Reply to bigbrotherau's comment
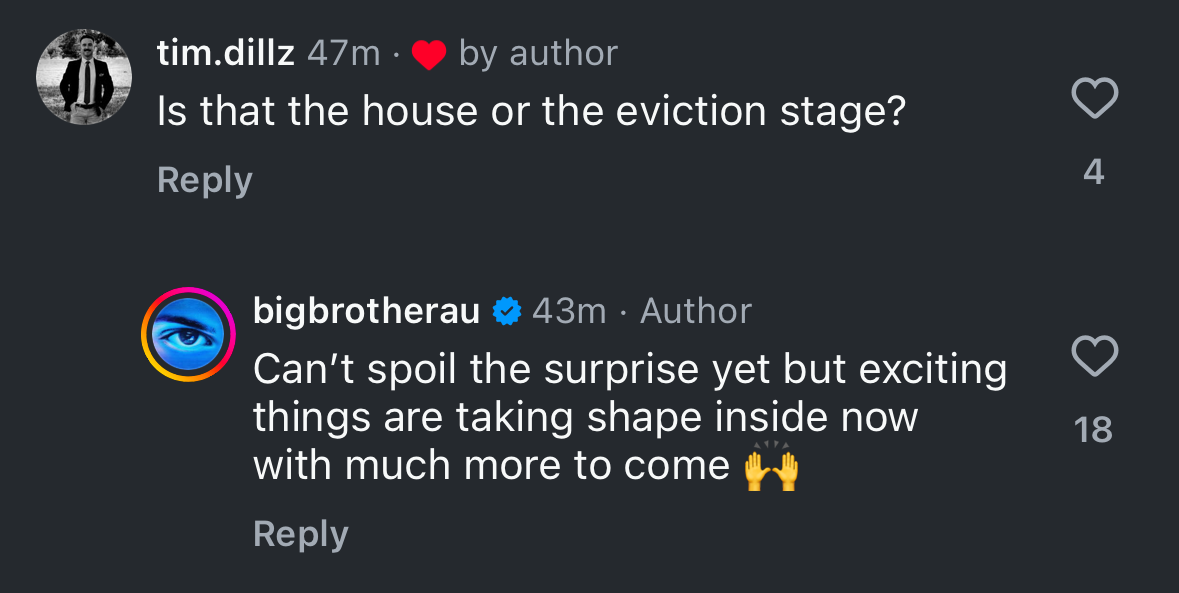Image resolution: width=1179 pixels, height=593 pixels. (300, 534)
